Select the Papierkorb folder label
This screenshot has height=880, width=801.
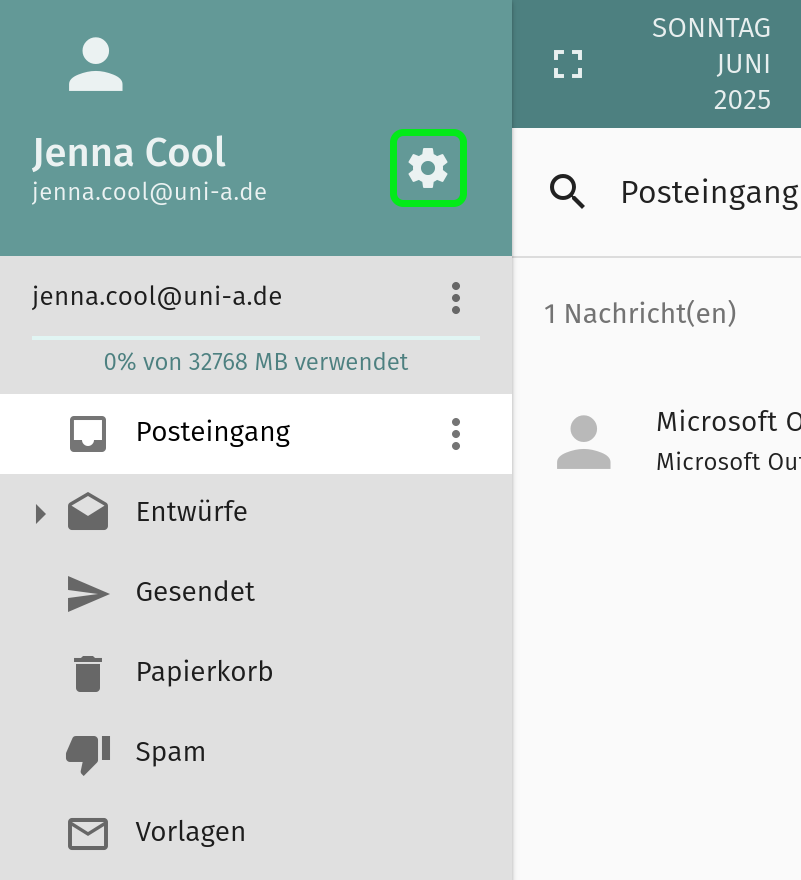coord(204,672)
